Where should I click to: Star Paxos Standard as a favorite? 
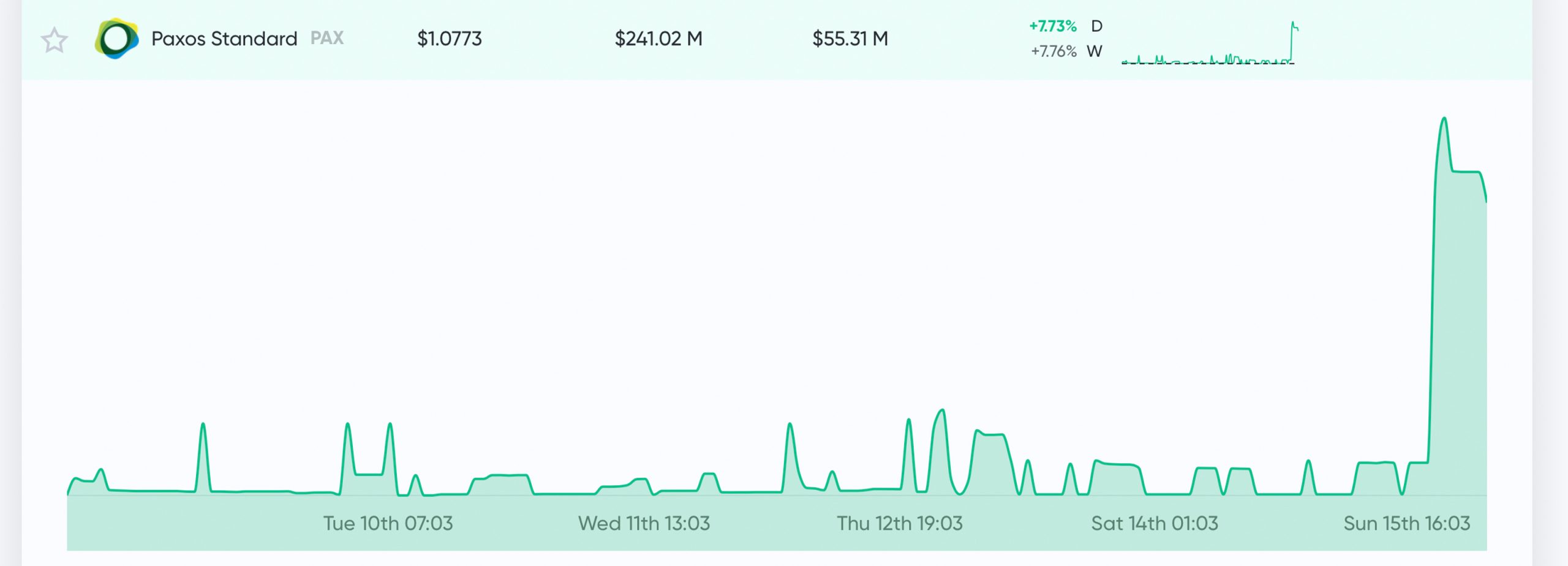pos(54,40)
